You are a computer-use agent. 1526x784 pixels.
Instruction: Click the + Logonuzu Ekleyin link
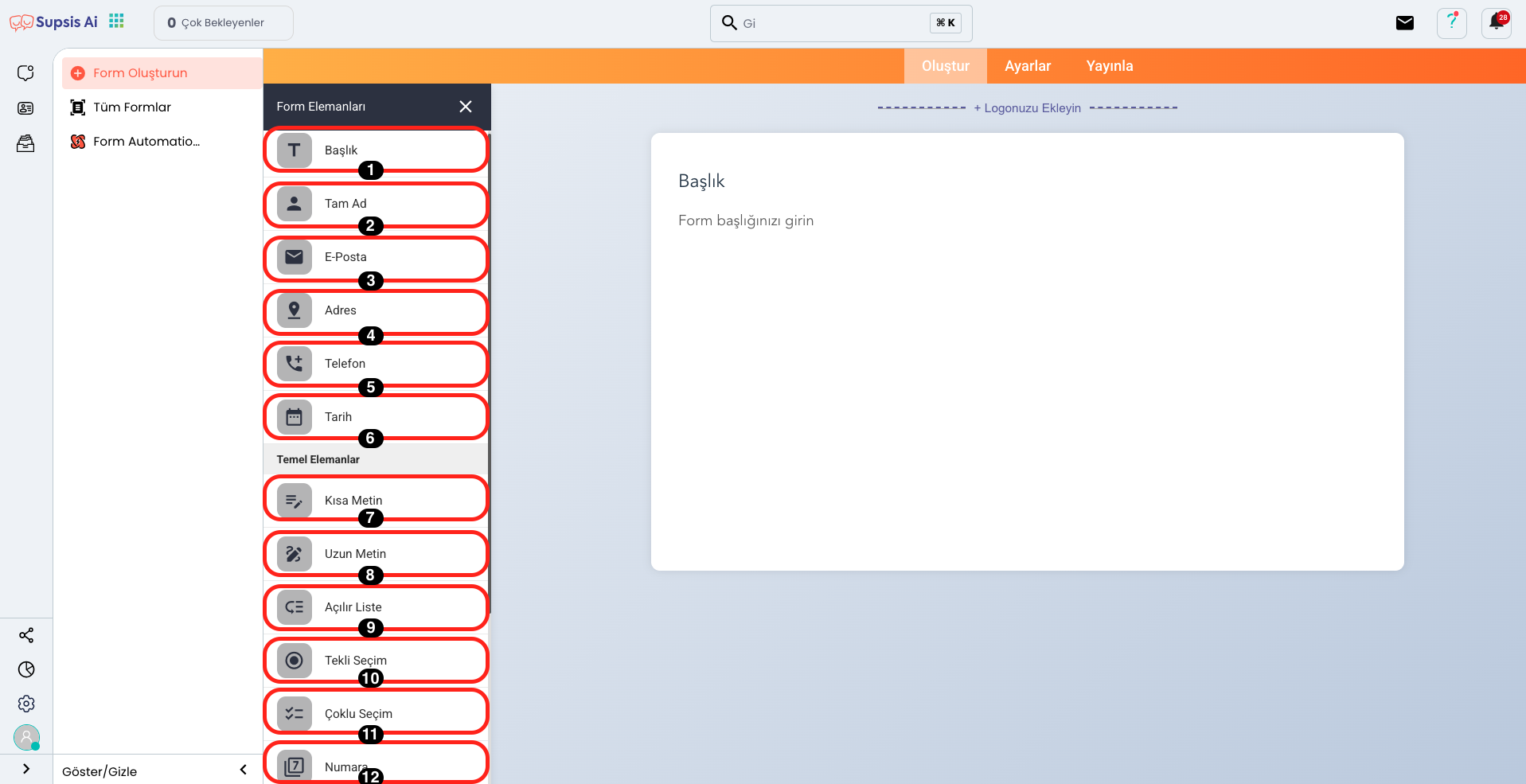click(1028, 108)
